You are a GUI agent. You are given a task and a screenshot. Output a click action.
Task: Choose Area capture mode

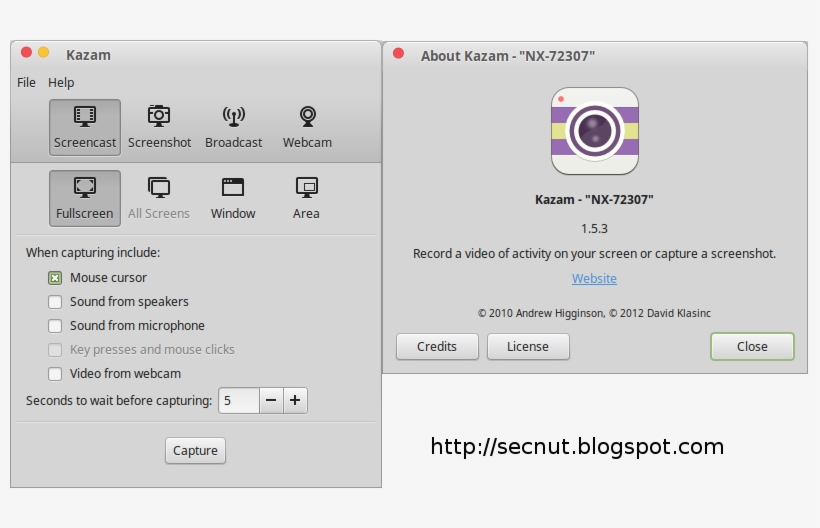pyautogui.click(x=306, y=198)
